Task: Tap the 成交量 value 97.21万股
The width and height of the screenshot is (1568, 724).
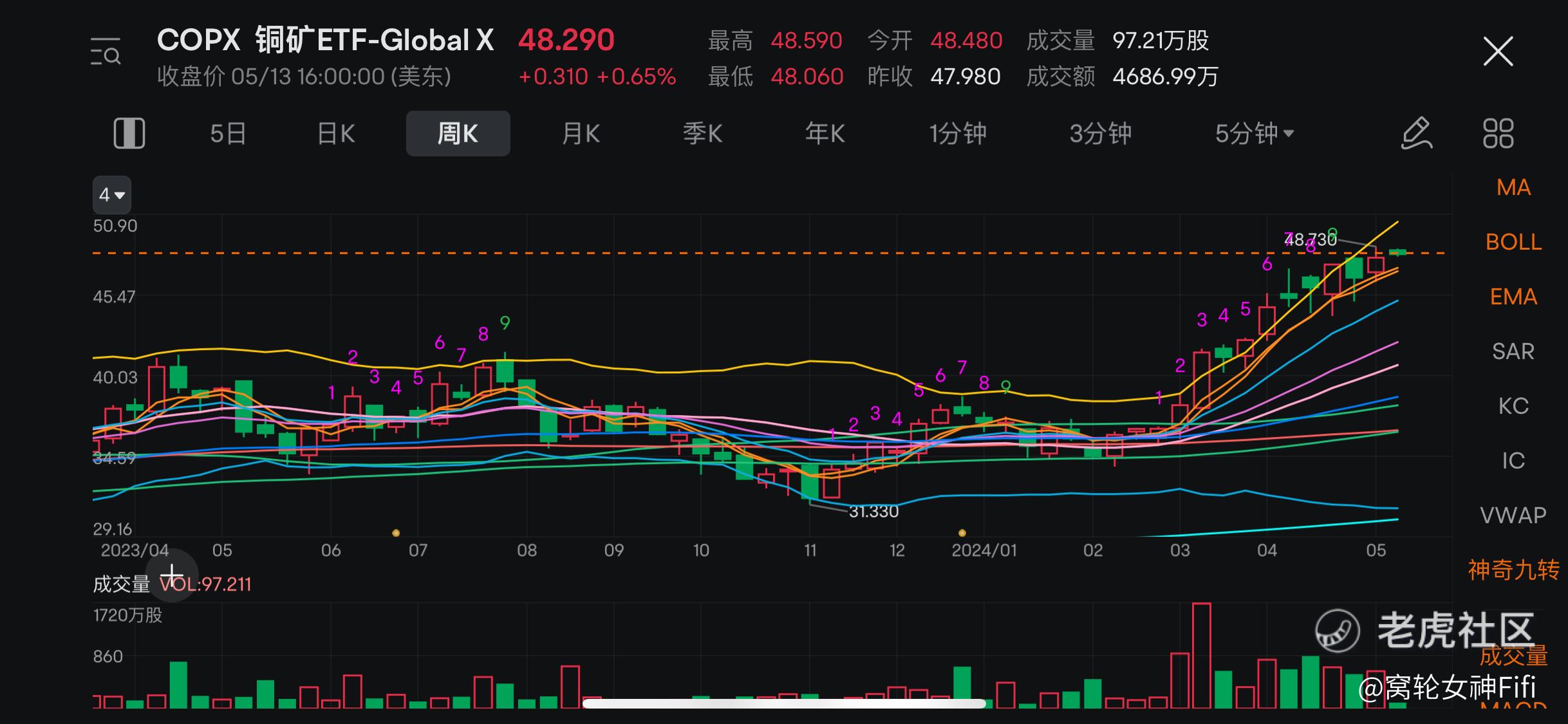Action: coord(1161,41)
